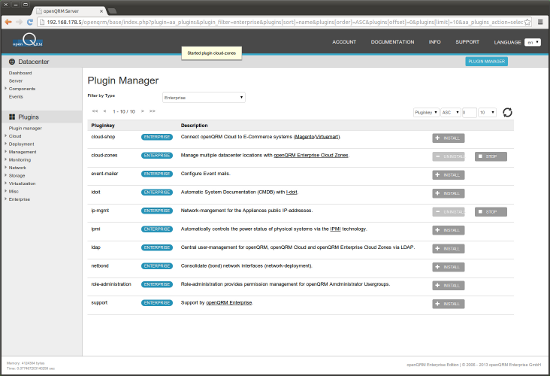Install the ldap plugin
Screen dimensions: 550x376
(448, 249)
